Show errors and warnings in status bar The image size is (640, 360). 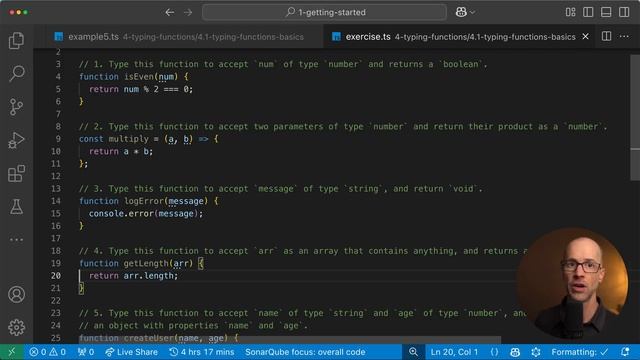[47, 352]
